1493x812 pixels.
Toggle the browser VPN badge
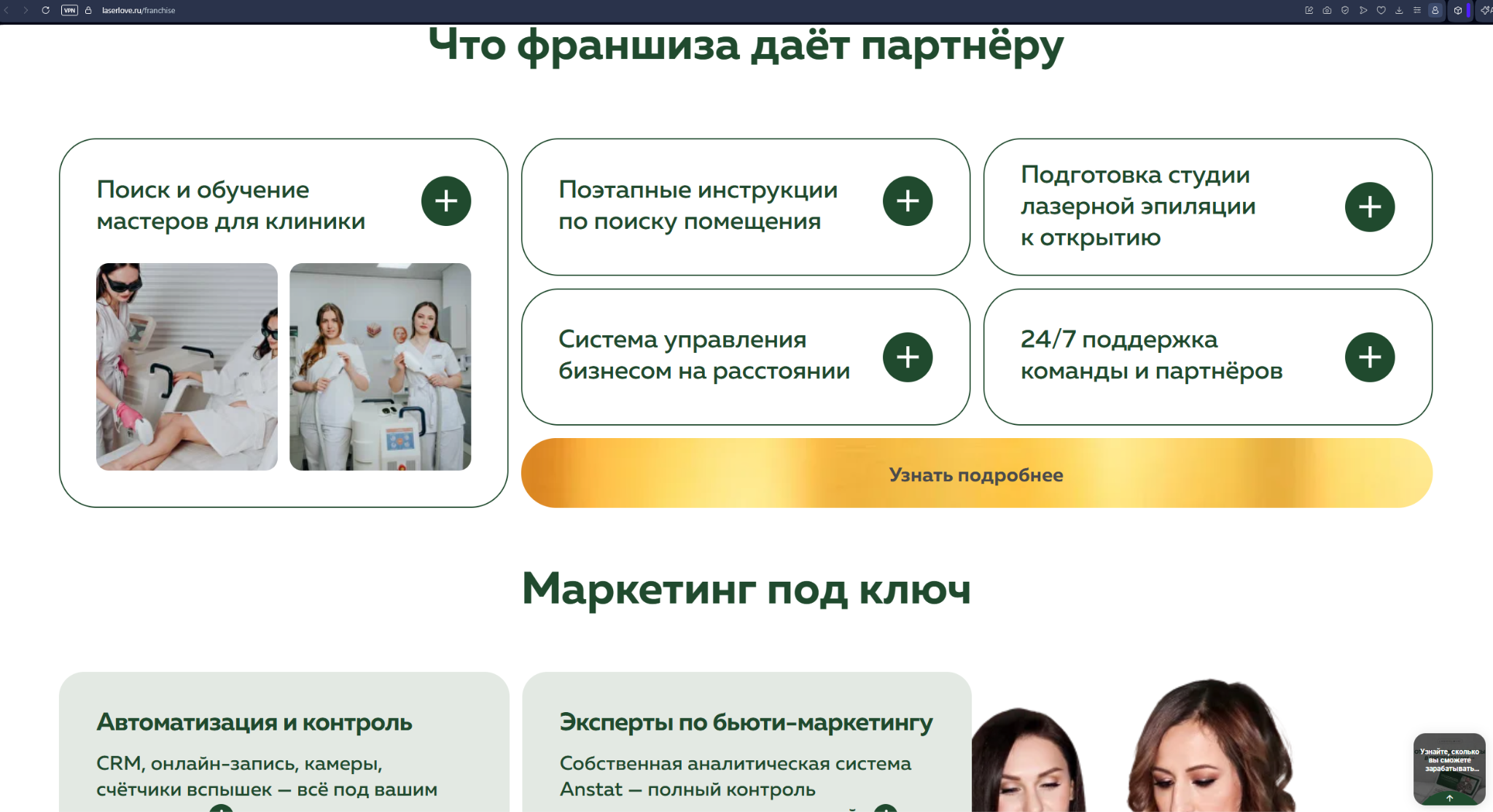click(69, 10)
